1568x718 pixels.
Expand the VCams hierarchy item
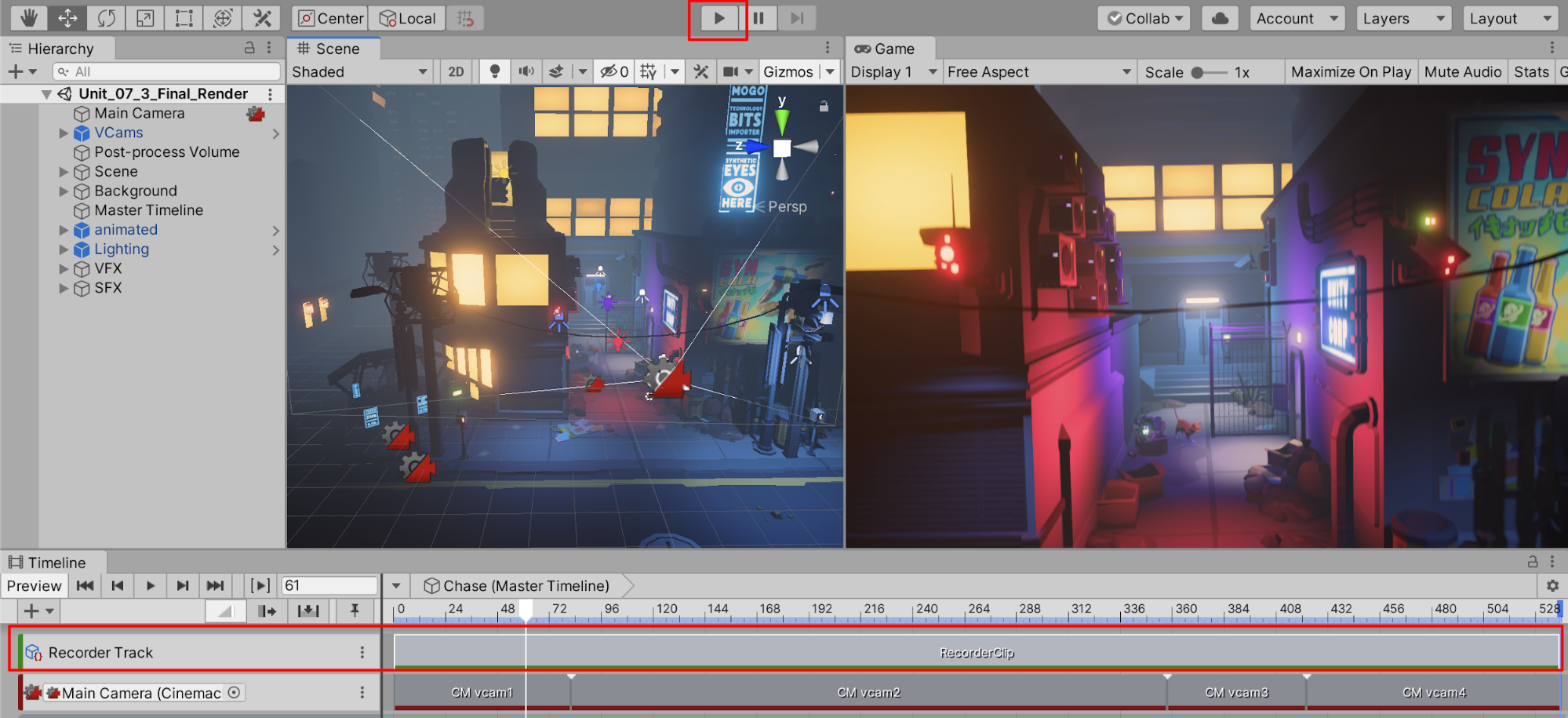tap(64, 133)
